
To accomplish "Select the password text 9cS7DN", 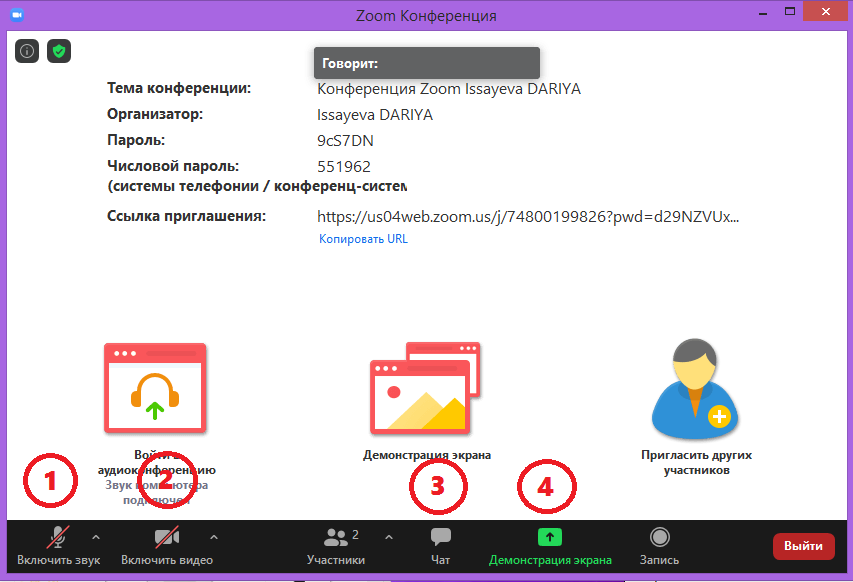I will pyautogui.click(x=345, y=141).
